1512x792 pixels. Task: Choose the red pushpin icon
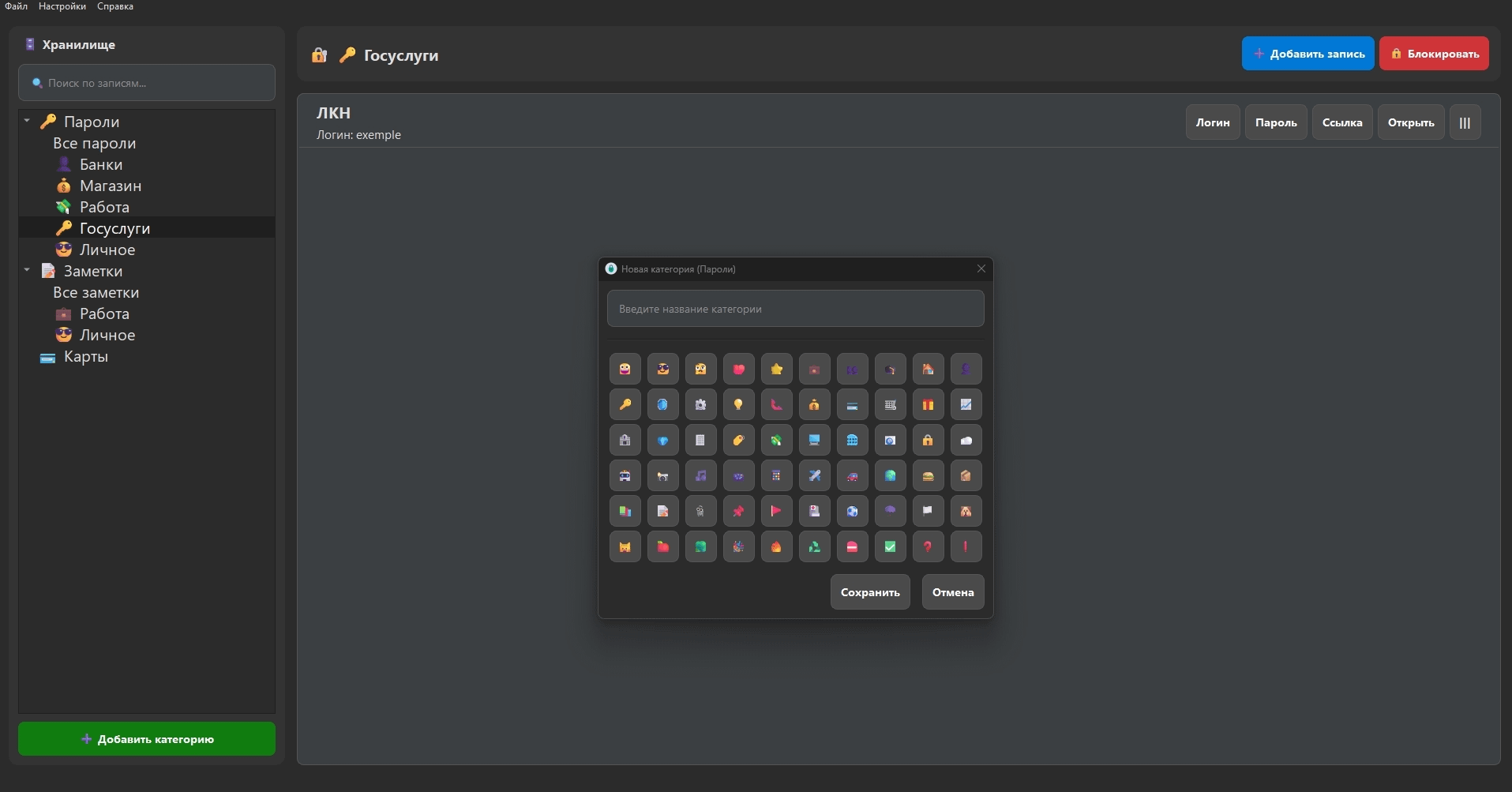pyautogui.click(x=738, y=511)
